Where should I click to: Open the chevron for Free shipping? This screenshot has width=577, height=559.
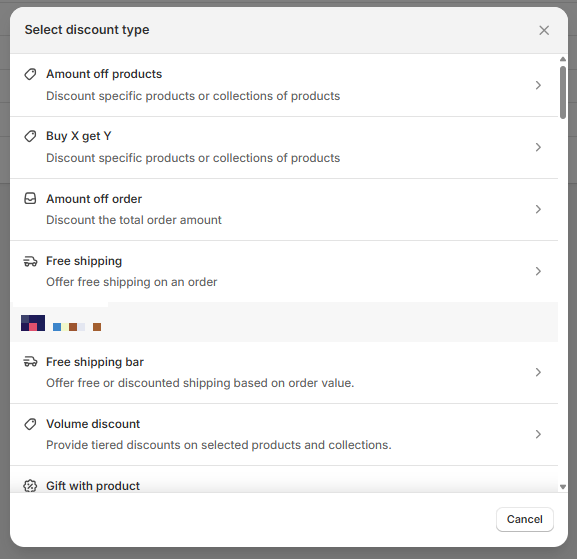(x=538, y=271)
